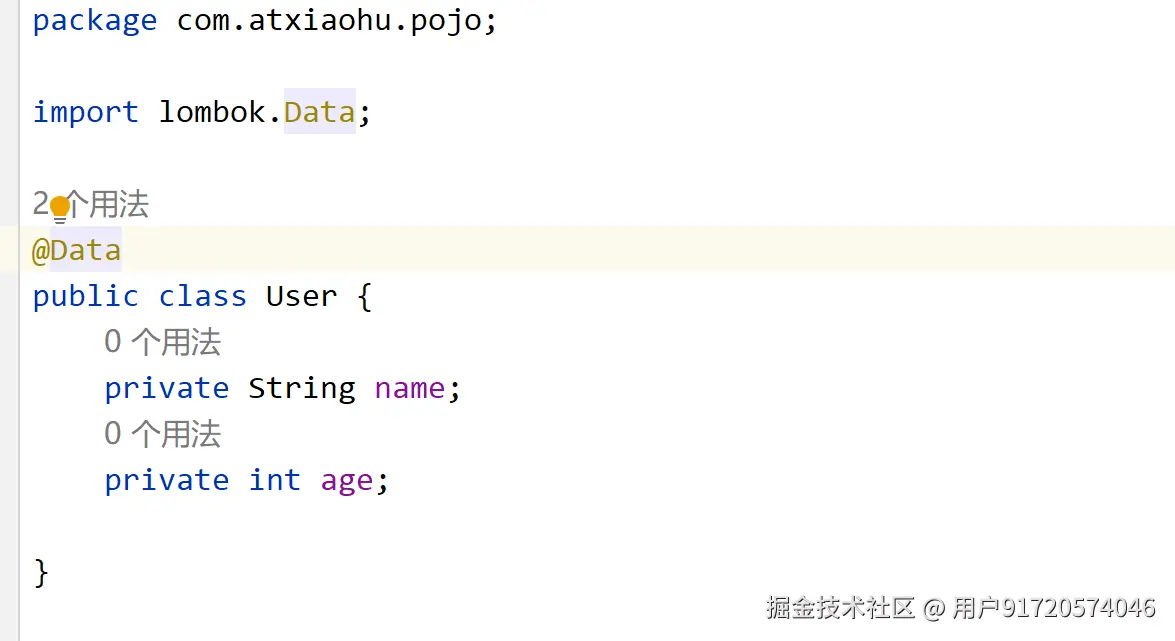Click the 'age' field identifier
The height and width of the screenshot is (641, 1175).
pos(346,481)
